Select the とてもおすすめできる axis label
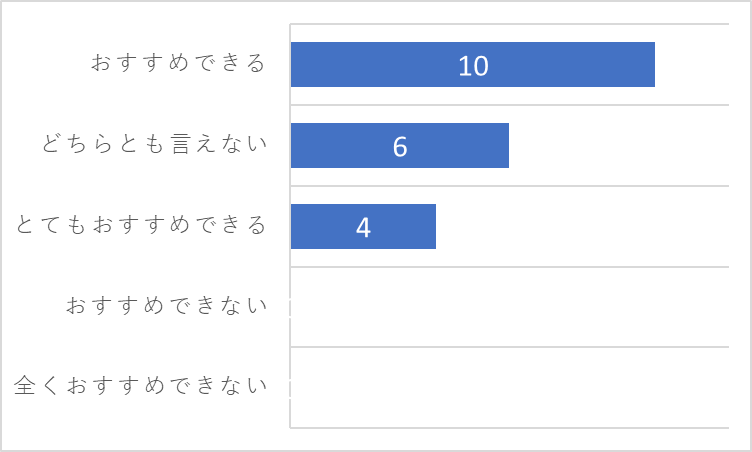The image size is (752, 452). 141,225
